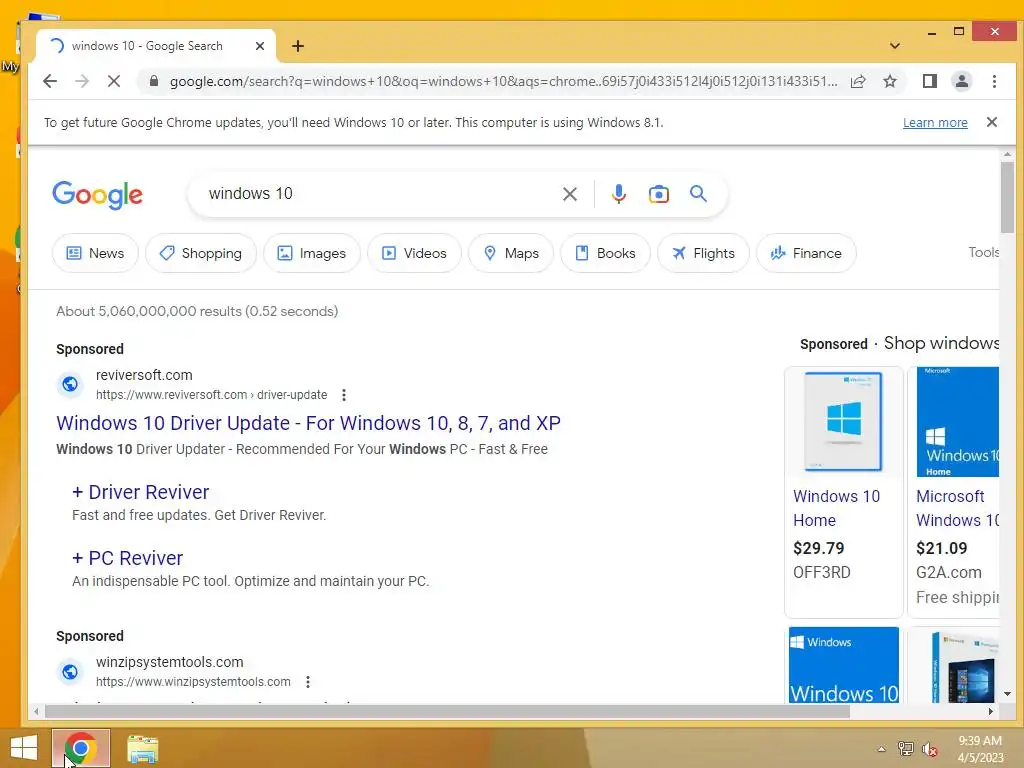Click the winzipsystemtools.com globe icon
1024x768 pixels.
coord(70,671)
